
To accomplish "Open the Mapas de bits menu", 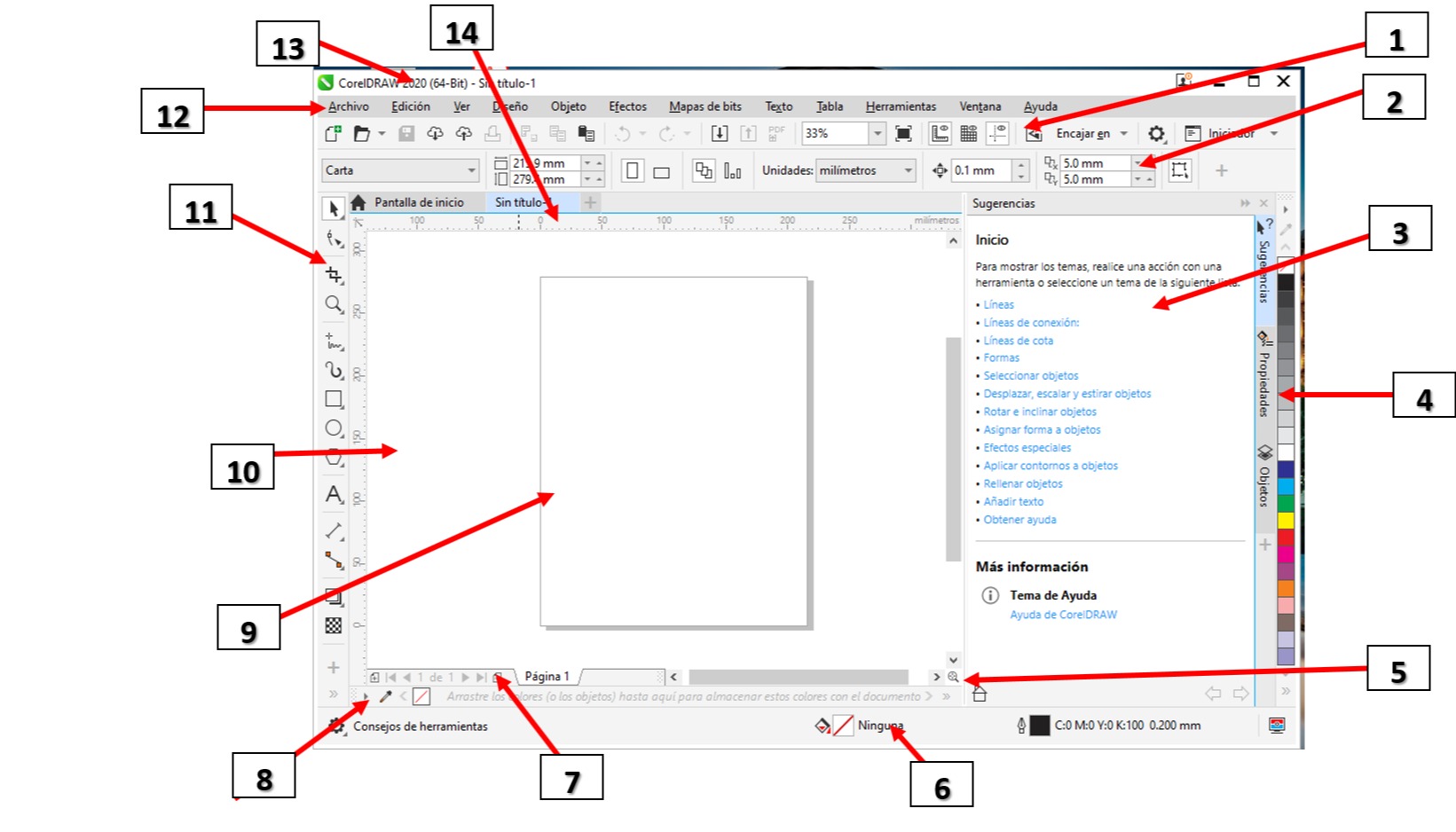I will coord(705,106).
